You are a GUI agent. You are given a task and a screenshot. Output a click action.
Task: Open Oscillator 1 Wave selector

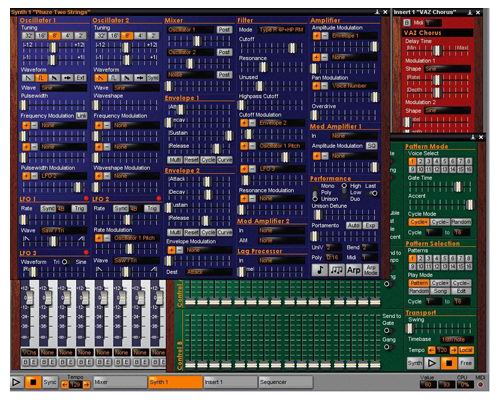point(64,88)
